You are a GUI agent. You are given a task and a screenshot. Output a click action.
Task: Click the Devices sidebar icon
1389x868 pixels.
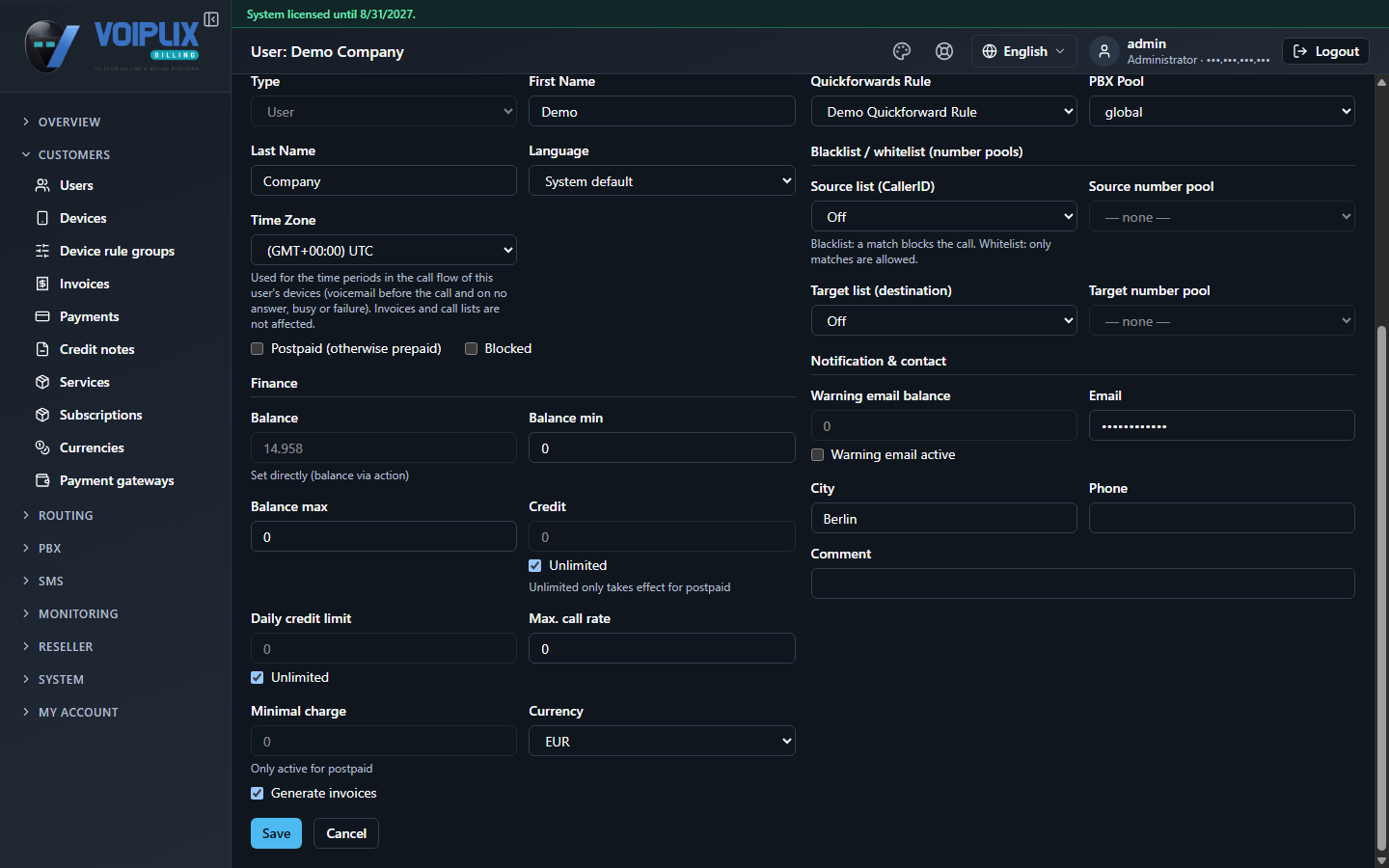(42, 218)
